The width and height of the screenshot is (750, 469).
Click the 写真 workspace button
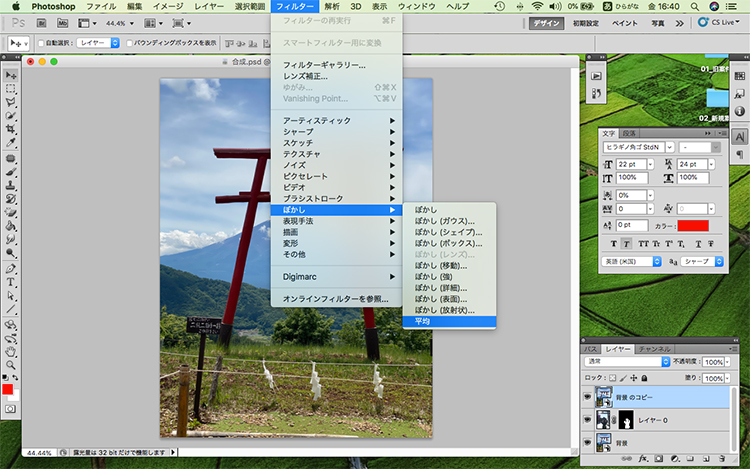pyautogui.click(x=658, y=23)
